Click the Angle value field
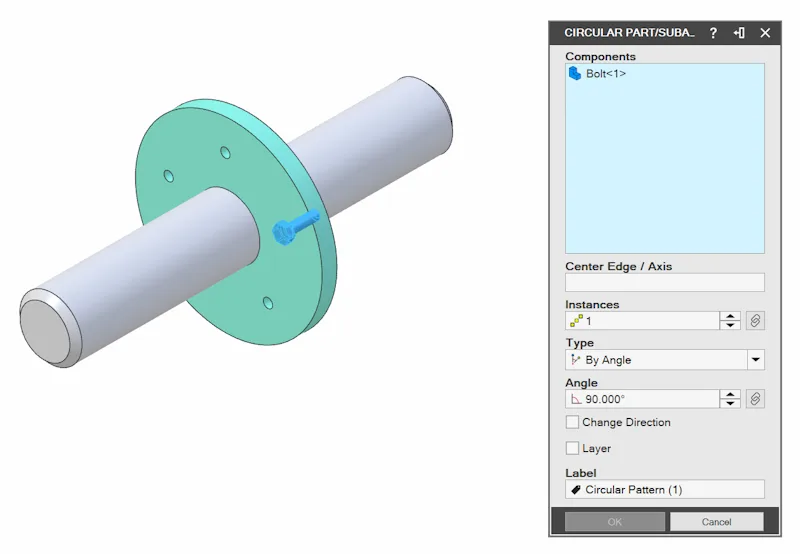Image resolution: width=800 pixels, height=554 pixels. coord(642,399)
